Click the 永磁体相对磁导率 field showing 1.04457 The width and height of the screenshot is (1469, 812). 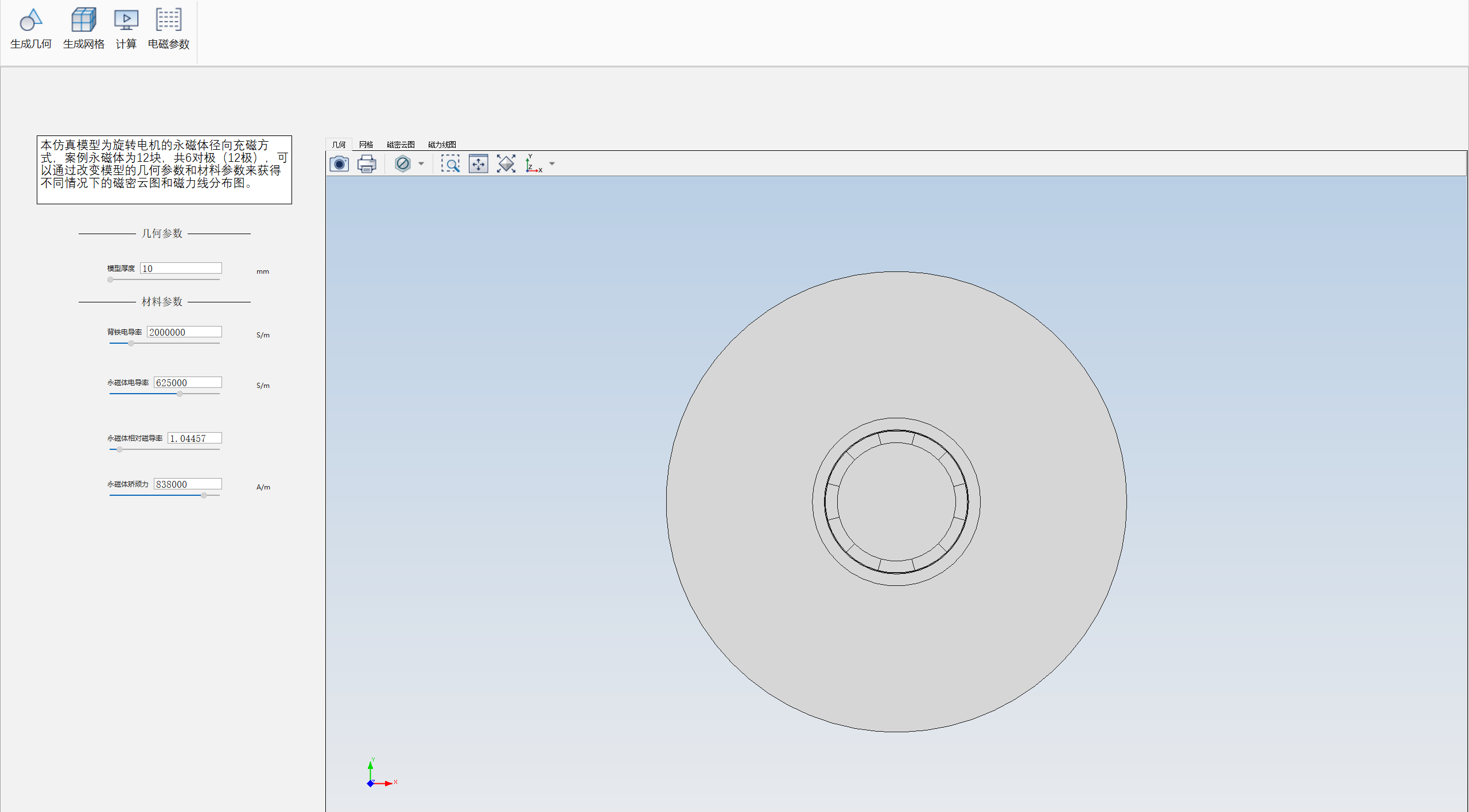[x=195, y=438]
